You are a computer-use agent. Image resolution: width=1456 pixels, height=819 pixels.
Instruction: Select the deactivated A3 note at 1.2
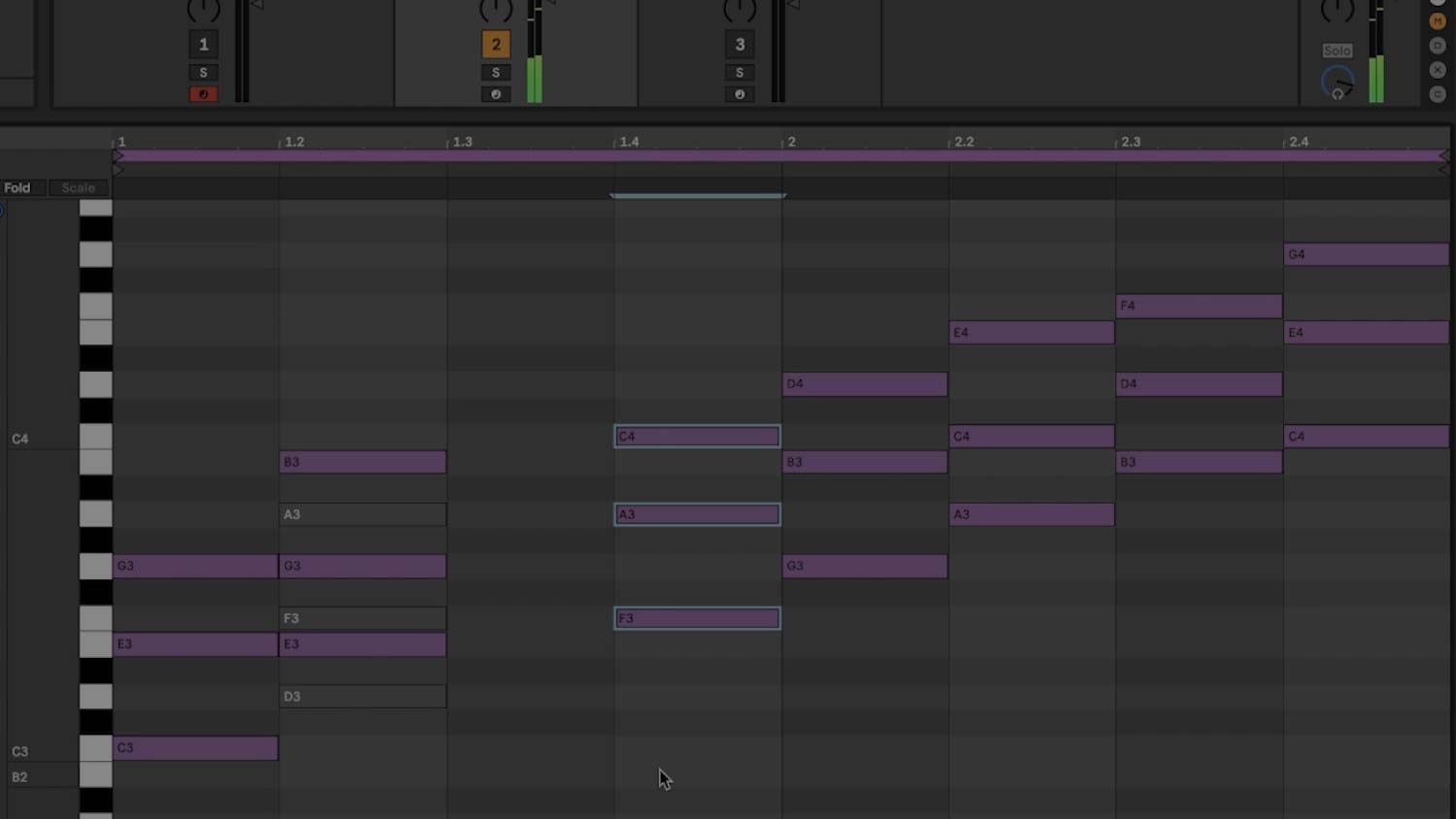(x=363, y=514)
